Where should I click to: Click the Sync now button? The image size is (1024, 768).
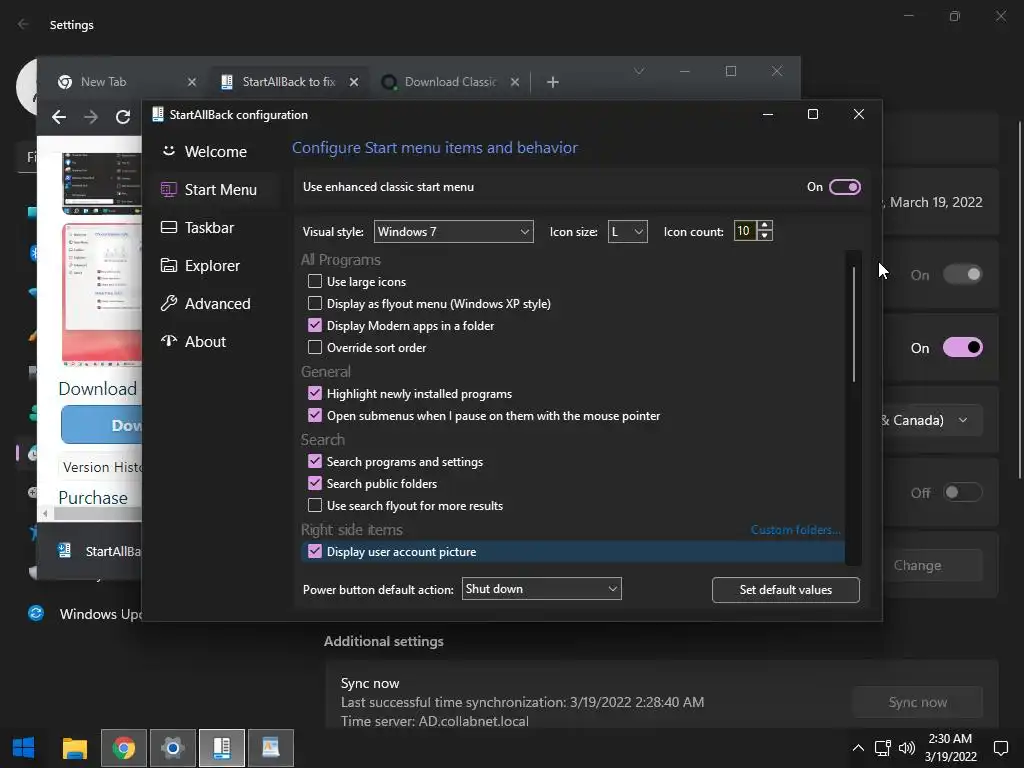tap(918, 702)
